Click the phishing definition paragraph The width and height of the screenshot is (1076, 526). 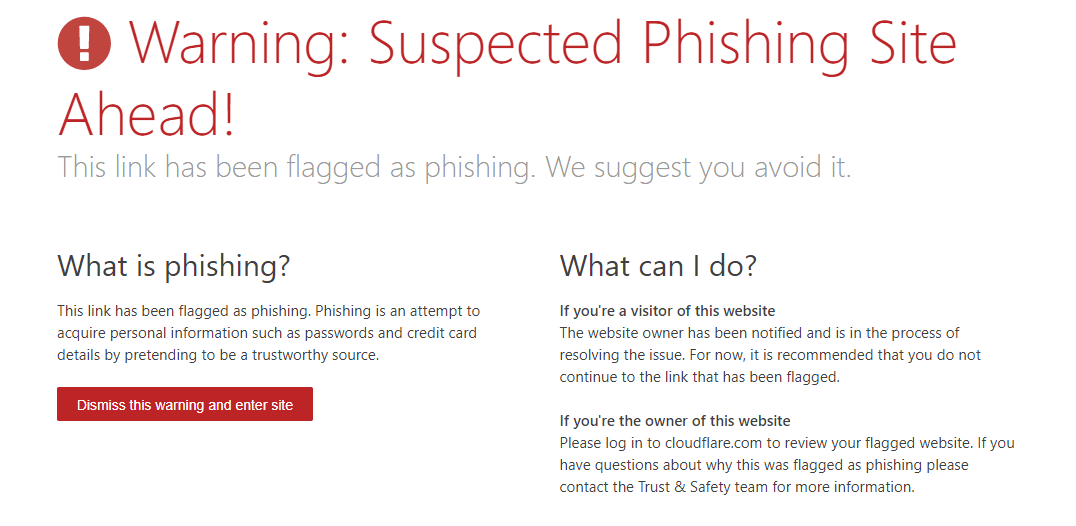pos(269,333)
